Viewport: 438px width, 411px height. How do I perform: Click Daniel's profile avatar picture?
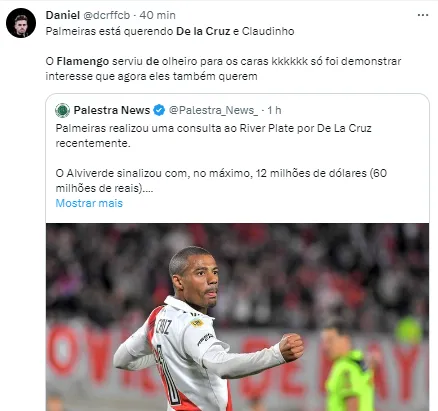tap(21, 23)
